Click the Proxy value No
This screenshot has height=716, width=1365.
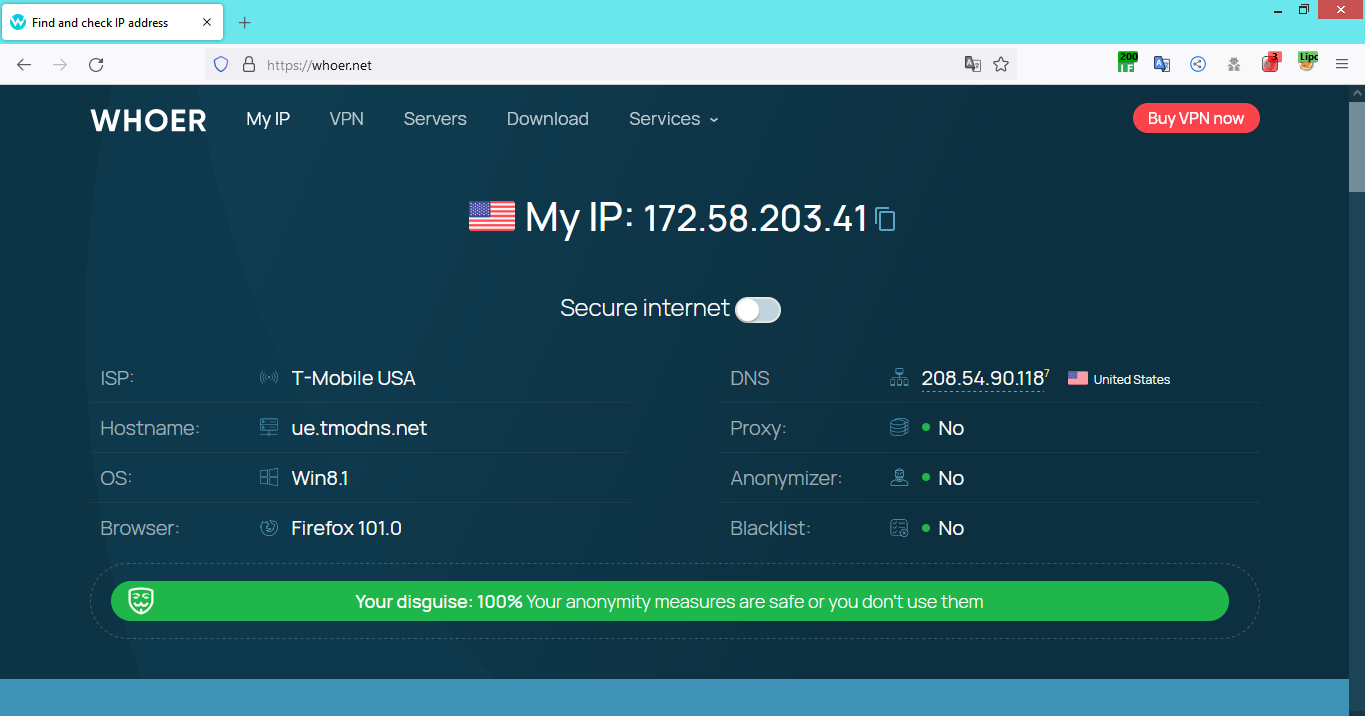coord(951,428)
